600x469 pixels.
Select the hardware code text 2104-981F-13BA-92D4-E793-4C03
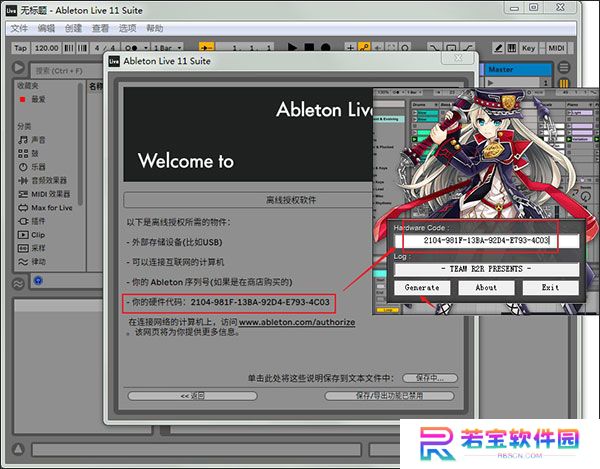(x=260, y=302)
